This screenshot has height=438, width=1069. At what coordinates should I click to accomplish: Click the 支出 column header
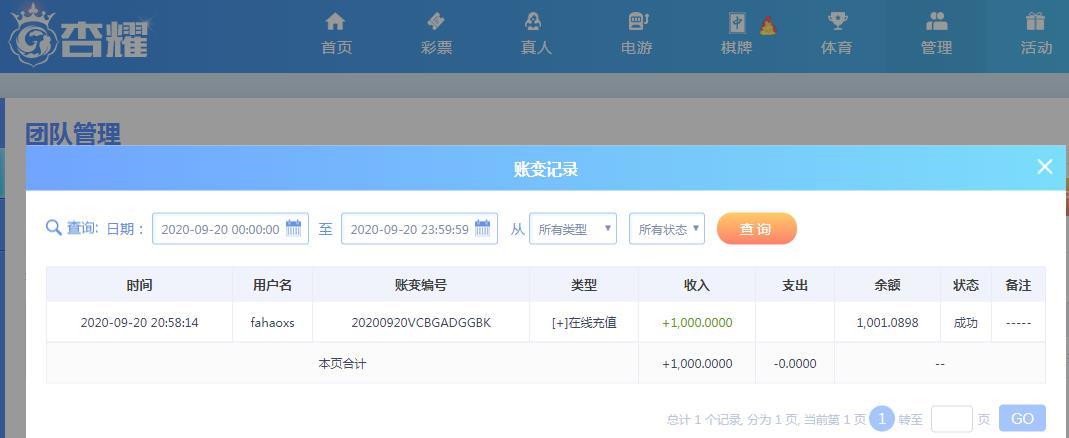coord(795,285)
